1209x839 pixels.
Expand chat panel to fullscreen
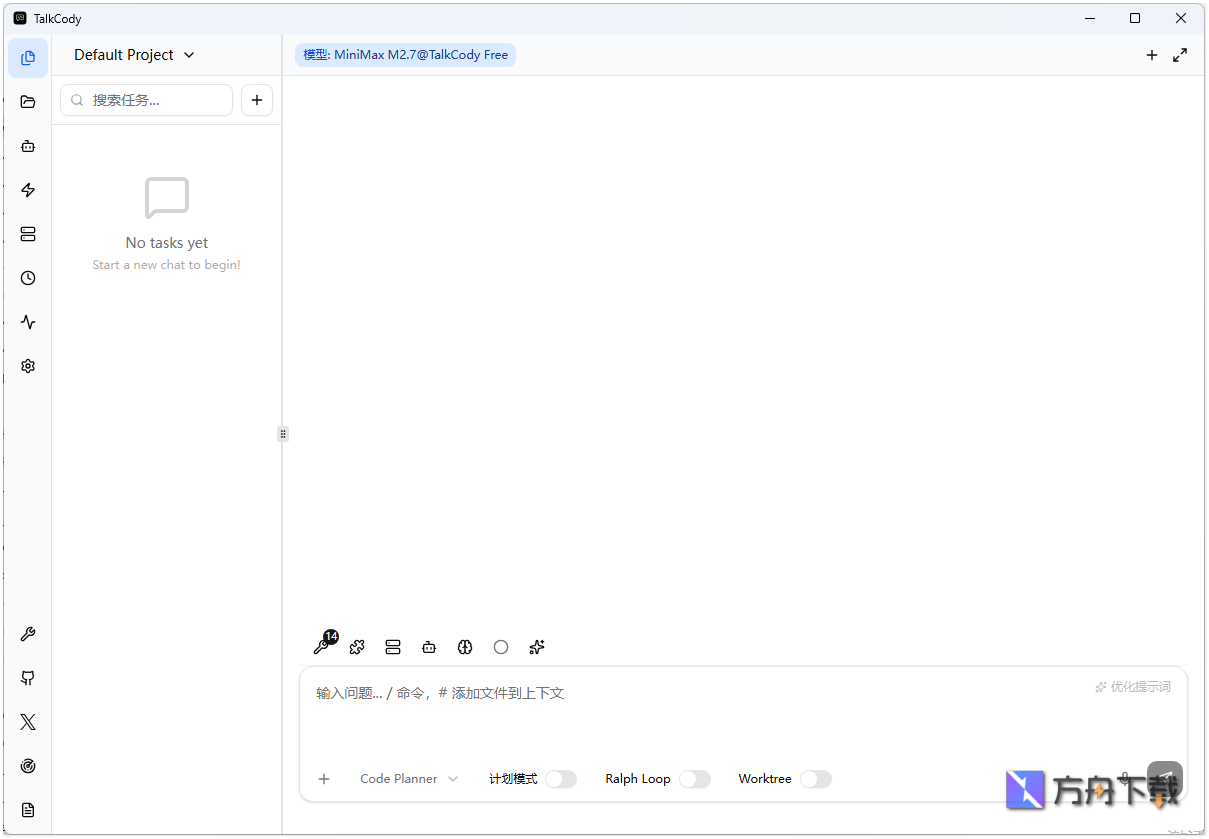click(x=1180, y=55)
